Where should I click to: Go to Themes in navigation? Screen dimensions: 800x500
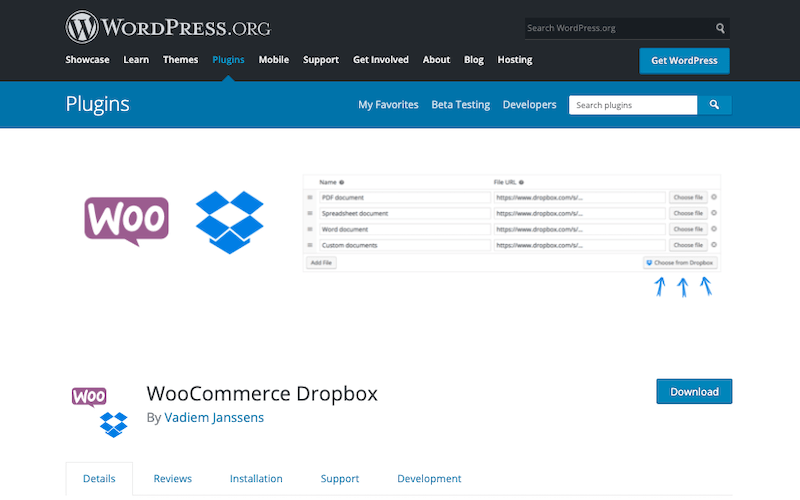(x=181, y=60)
